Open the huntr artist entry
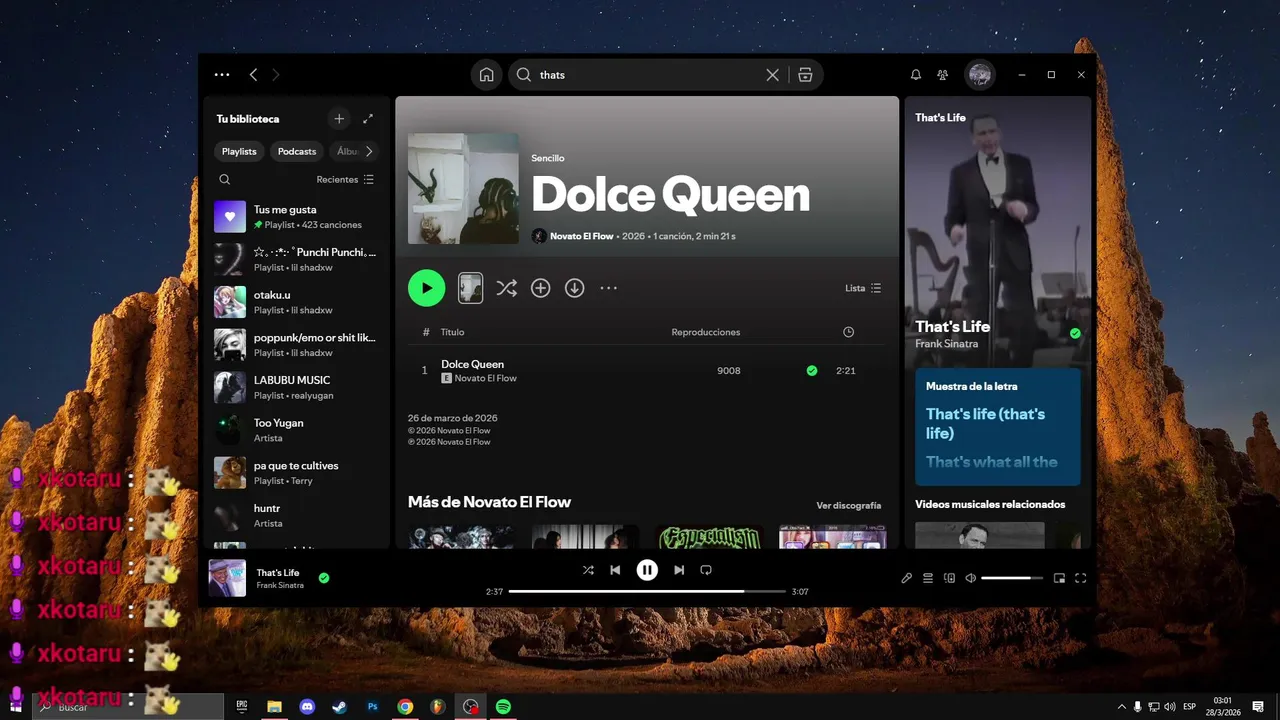The width and height of the screenshot is (1280, 720). (296, 515)
